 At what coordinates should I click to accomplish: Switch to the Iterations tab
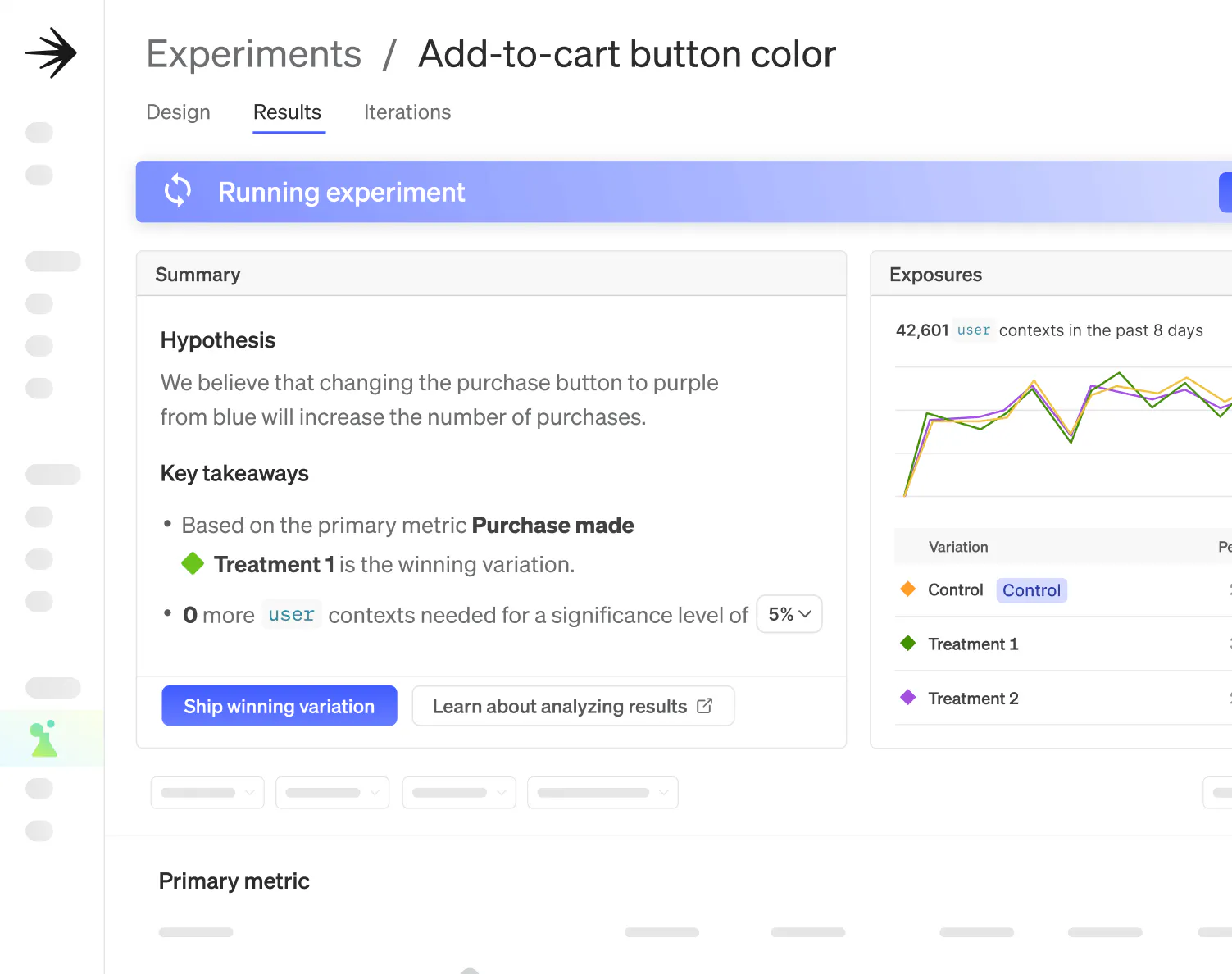click(x=407, y=112)
